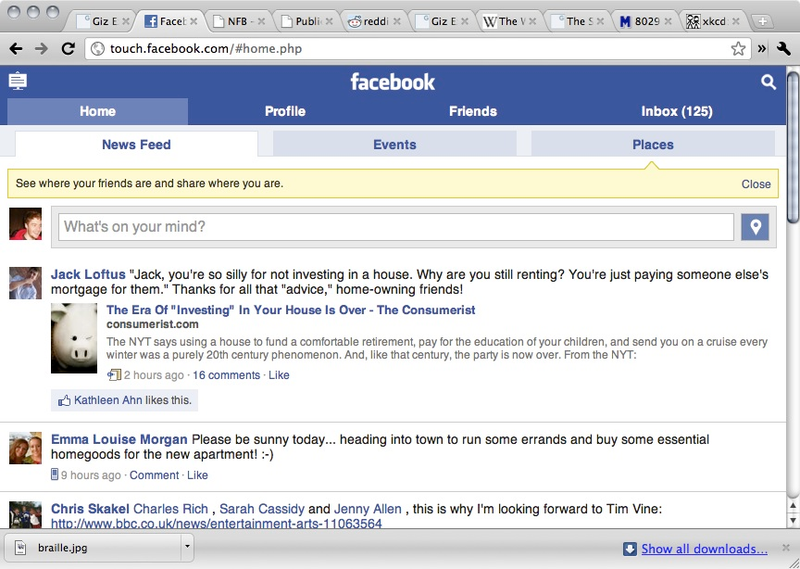Click Show all downloads link
Image resolution: width=800 pixels, height=569 pixels.
[704, 549]
